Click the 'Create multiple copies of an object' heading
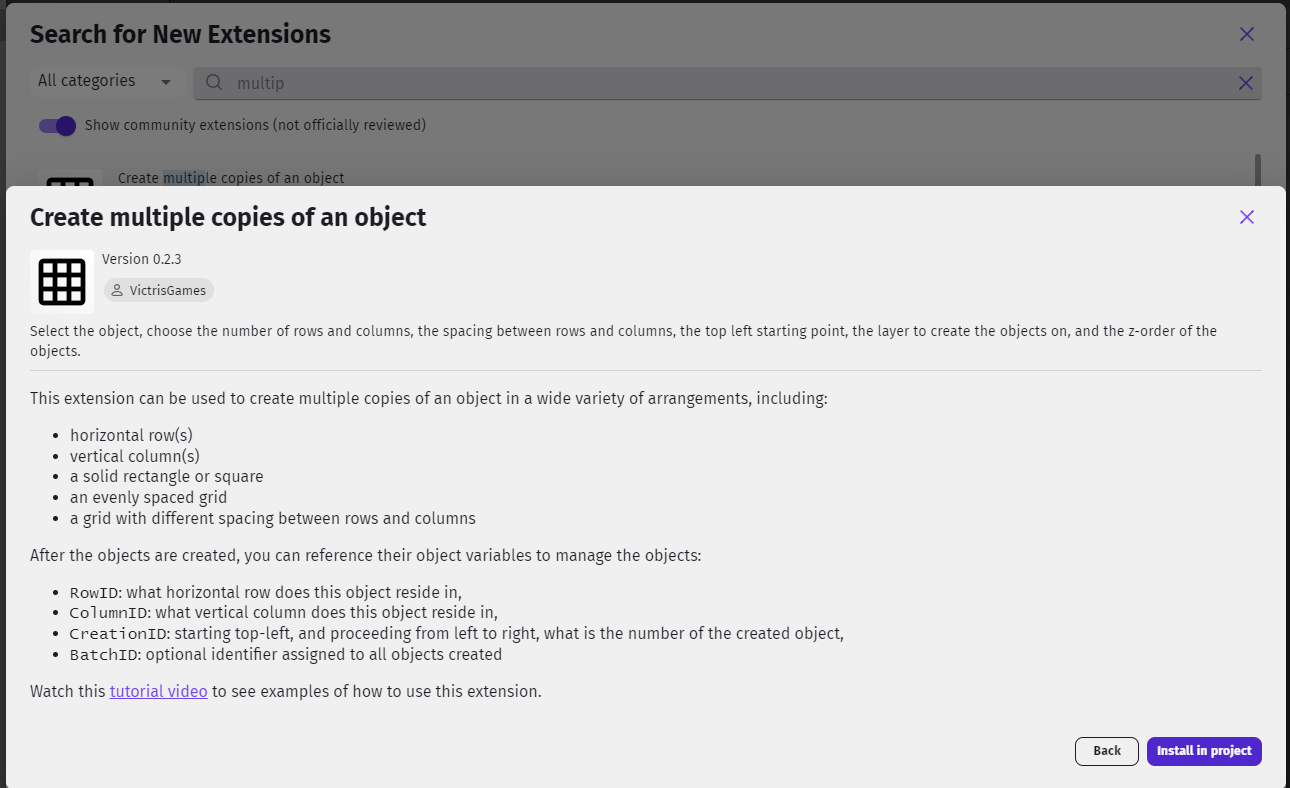The image size is (1290, 788). pos(228,217)
